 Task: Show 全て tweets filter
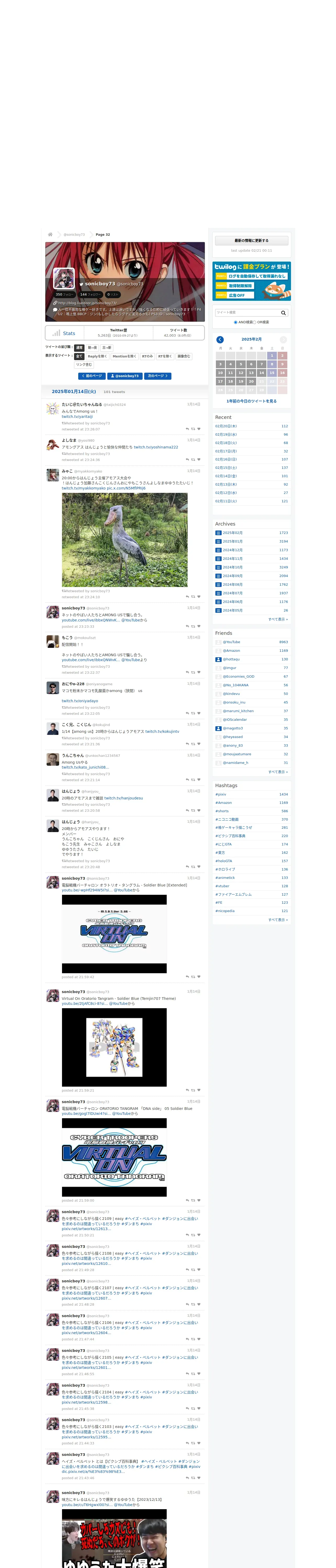pyautogui.click(x=79, y=357)
